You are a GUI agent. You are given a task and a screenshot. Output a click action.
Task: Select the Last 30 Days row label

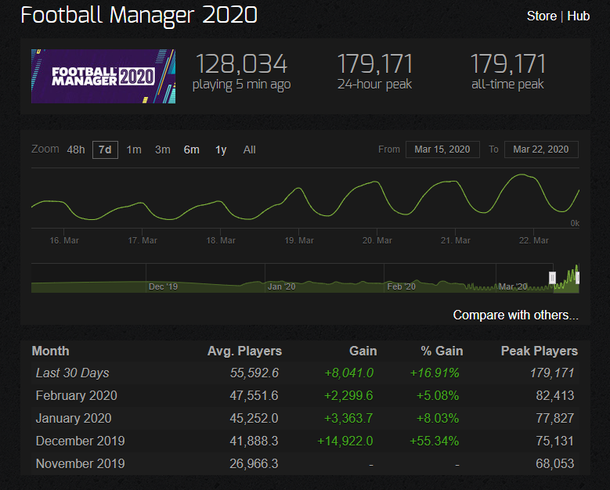(x=72, y=373)
